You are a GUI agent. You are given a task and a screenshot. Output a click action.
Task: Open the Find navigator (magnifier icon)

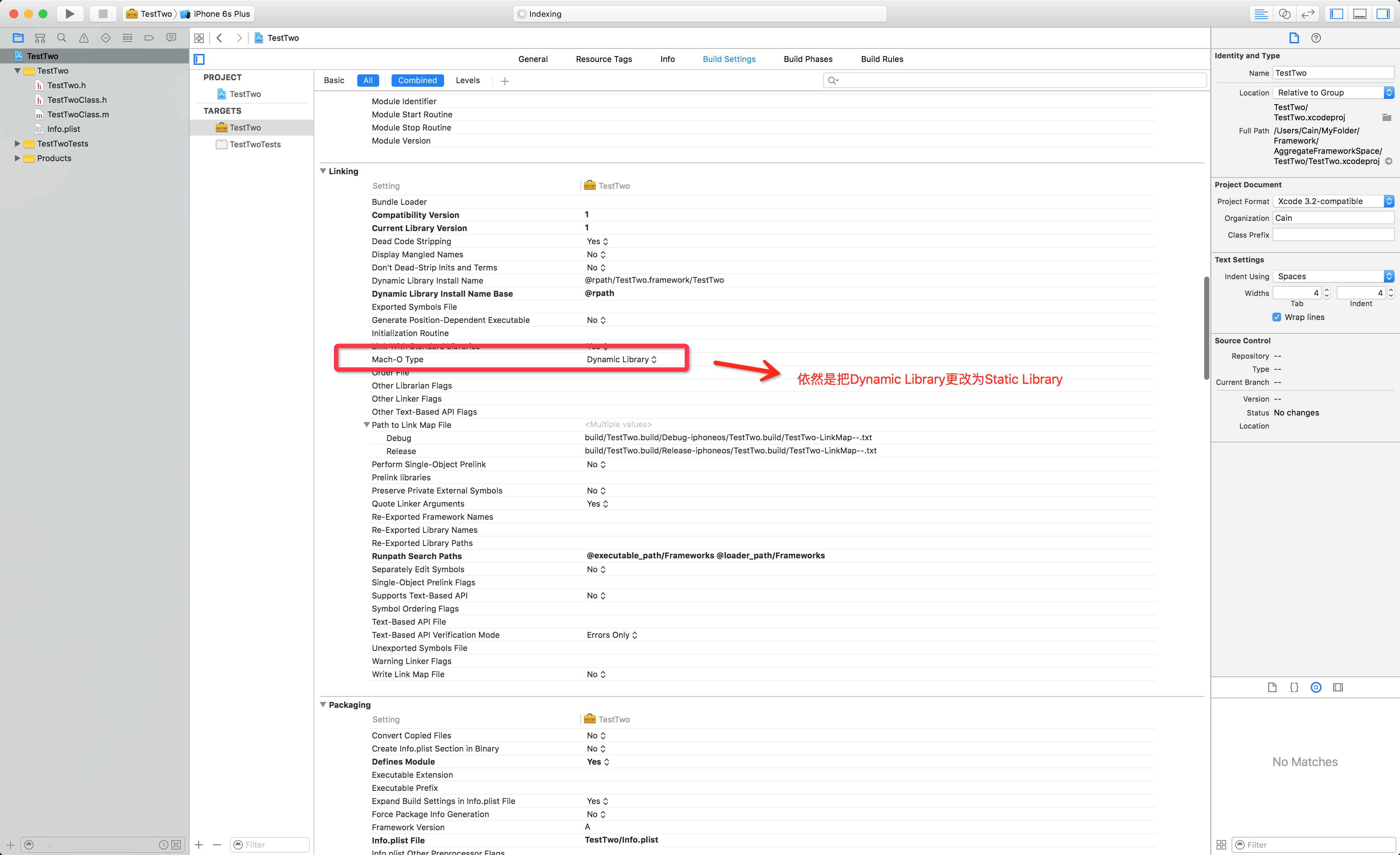click(61, 38)
